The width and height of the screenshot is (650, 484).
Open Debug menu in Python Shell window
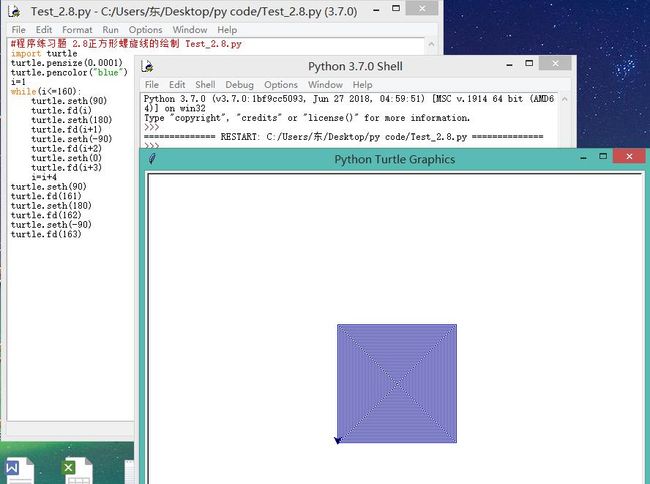click(239, 85)
